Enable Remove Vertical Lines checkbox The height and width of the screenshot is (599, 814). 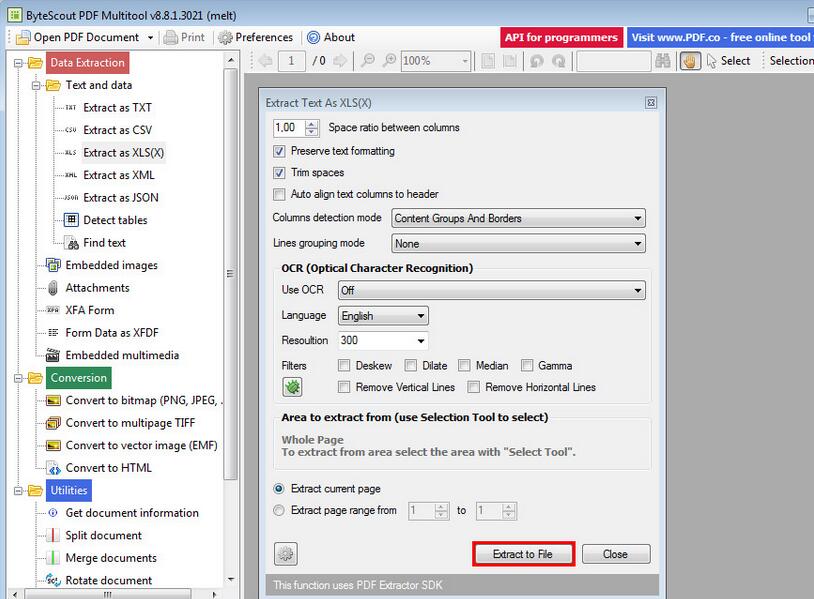pos(344,387)
